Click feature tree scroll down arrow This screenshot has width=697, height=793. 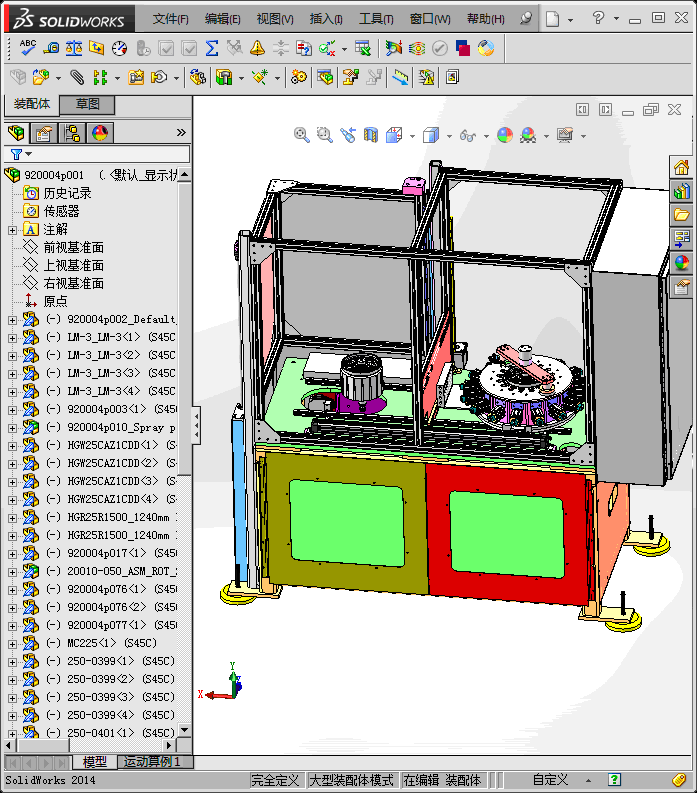coord(185,730)
